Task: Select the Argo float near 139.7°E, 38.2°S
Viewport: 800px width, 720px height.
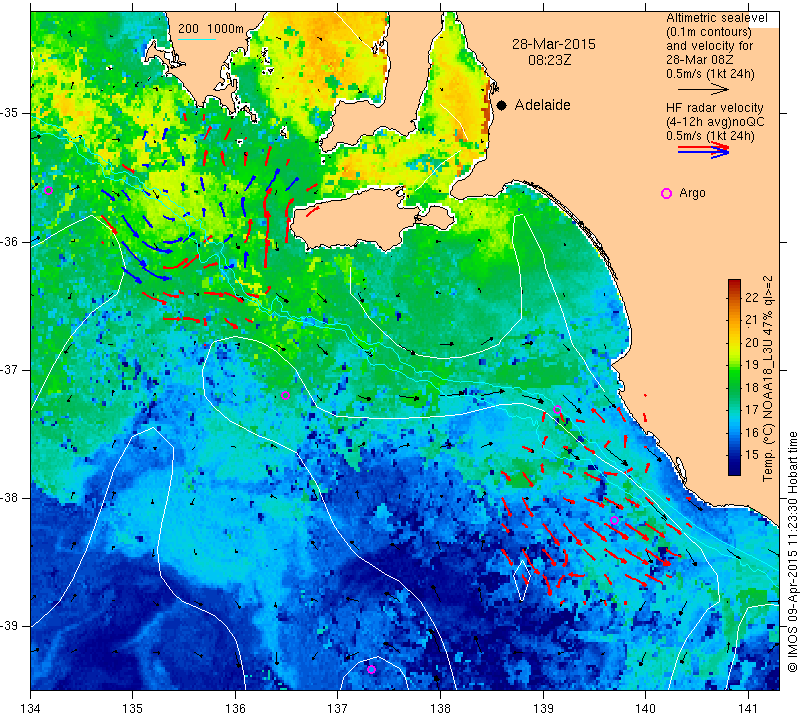Action: click(x=614, y=520)
